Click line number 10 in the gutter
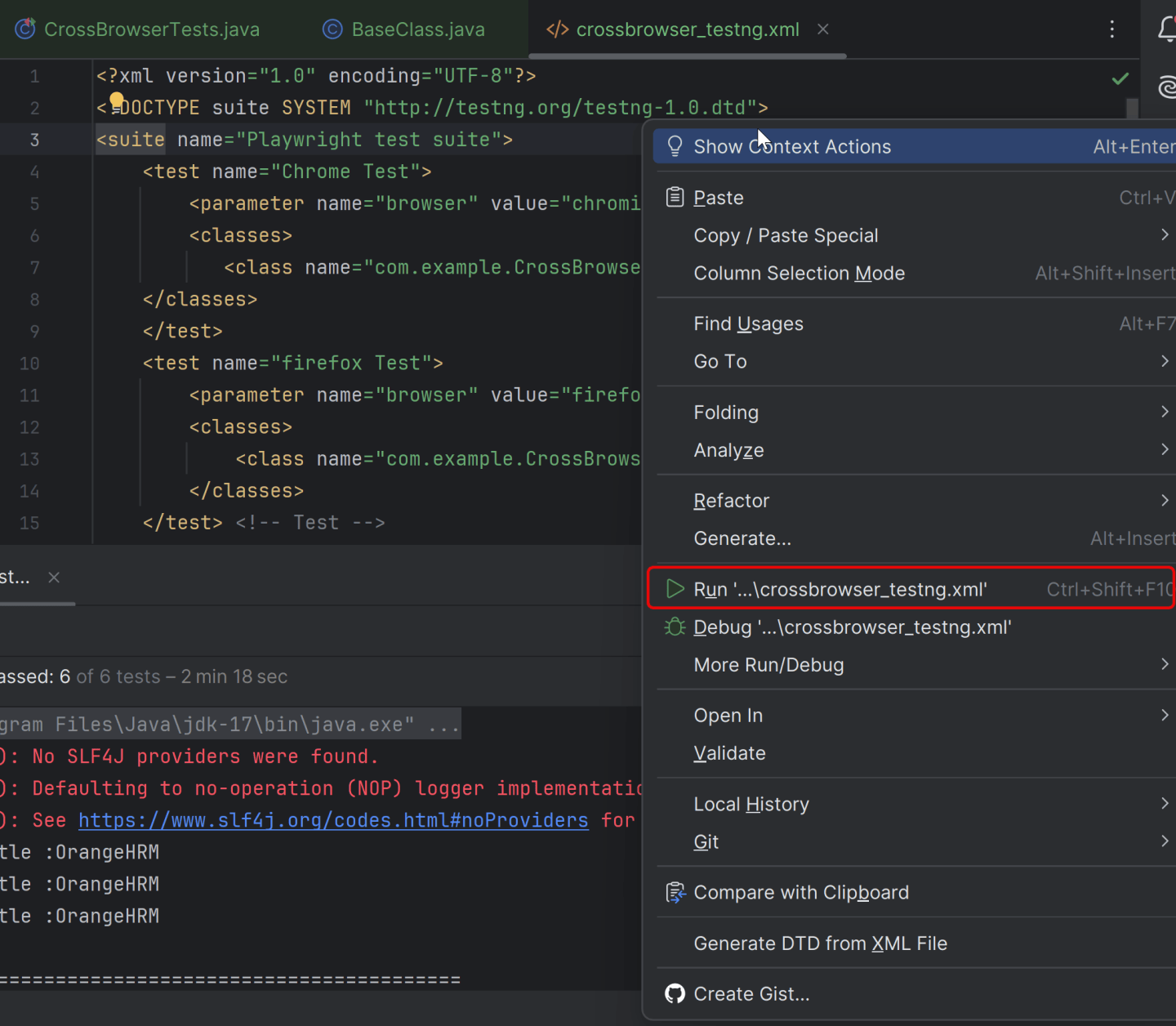 (29, 364)
